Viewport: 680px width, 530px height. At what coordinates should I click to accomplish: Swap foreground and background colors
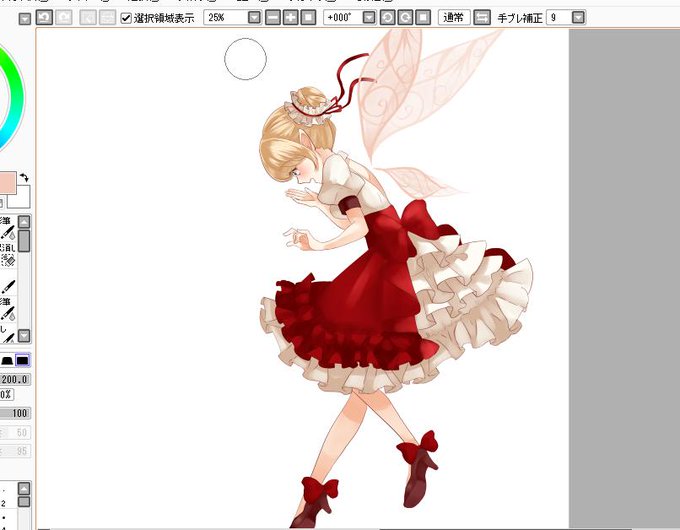pyautogui.click(x=24, y=177)
